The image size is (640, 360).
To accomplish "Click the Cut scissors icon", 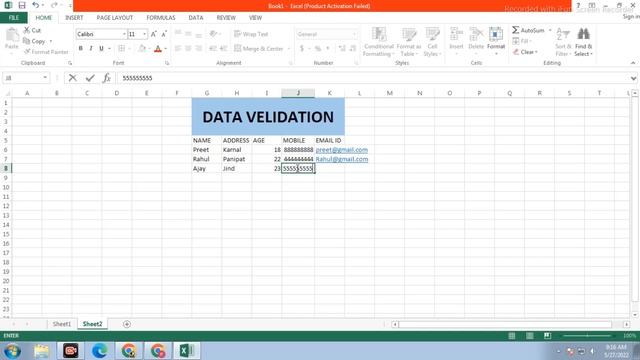I will [x=27, y=30].
